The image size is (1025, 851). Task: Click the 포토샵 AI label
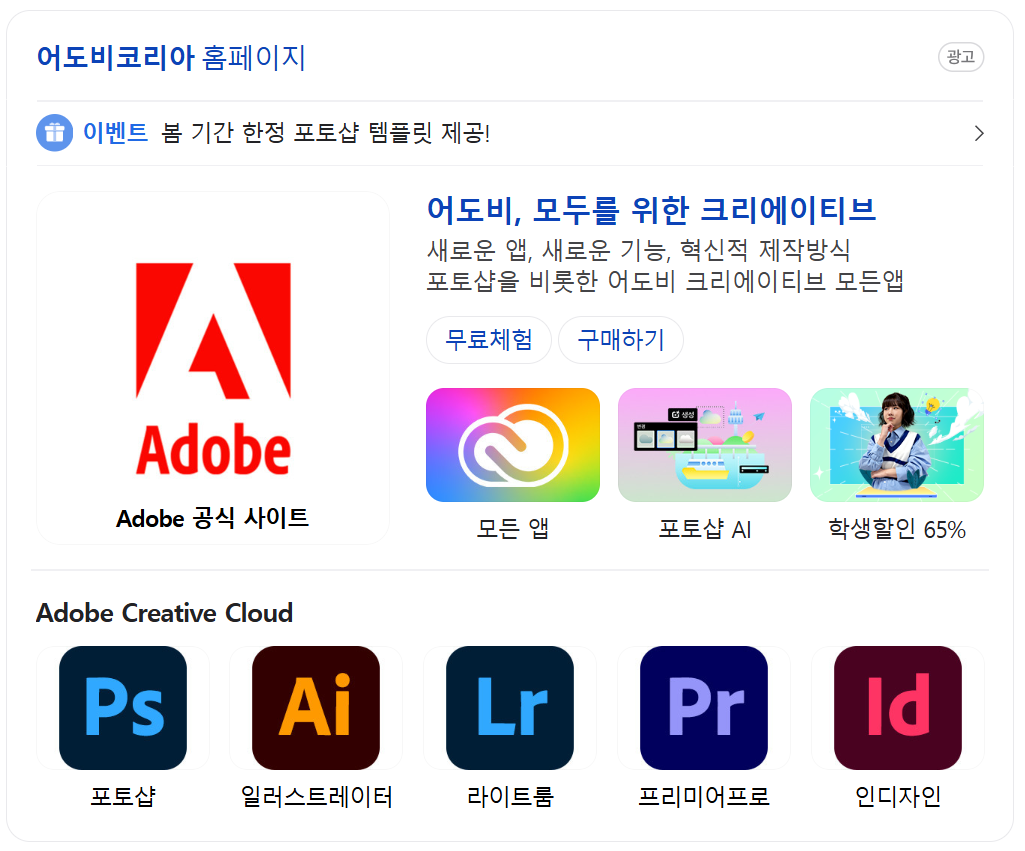pos(705,529)
